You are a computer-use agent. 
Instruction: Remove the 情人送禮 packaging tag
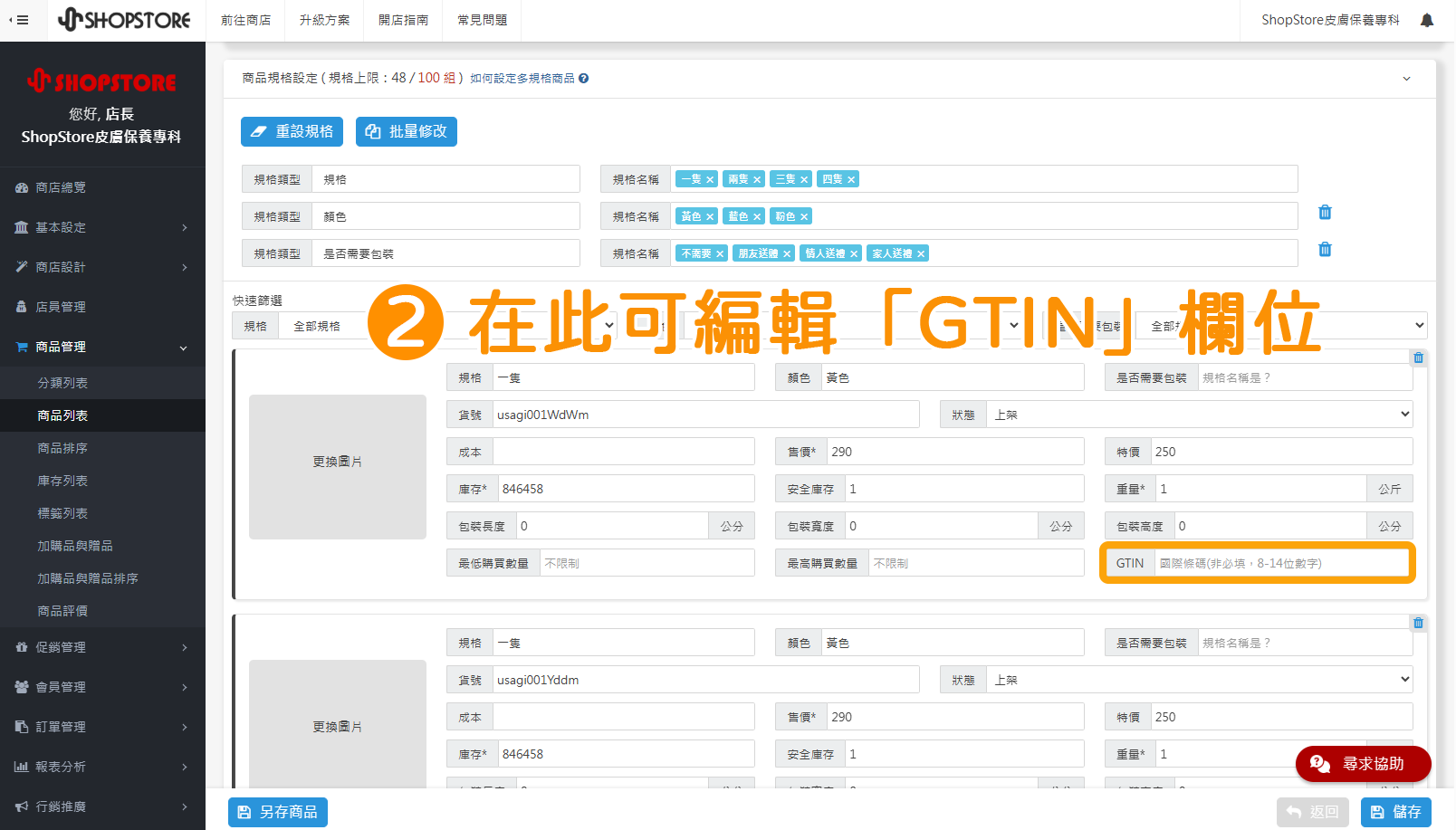854,253
